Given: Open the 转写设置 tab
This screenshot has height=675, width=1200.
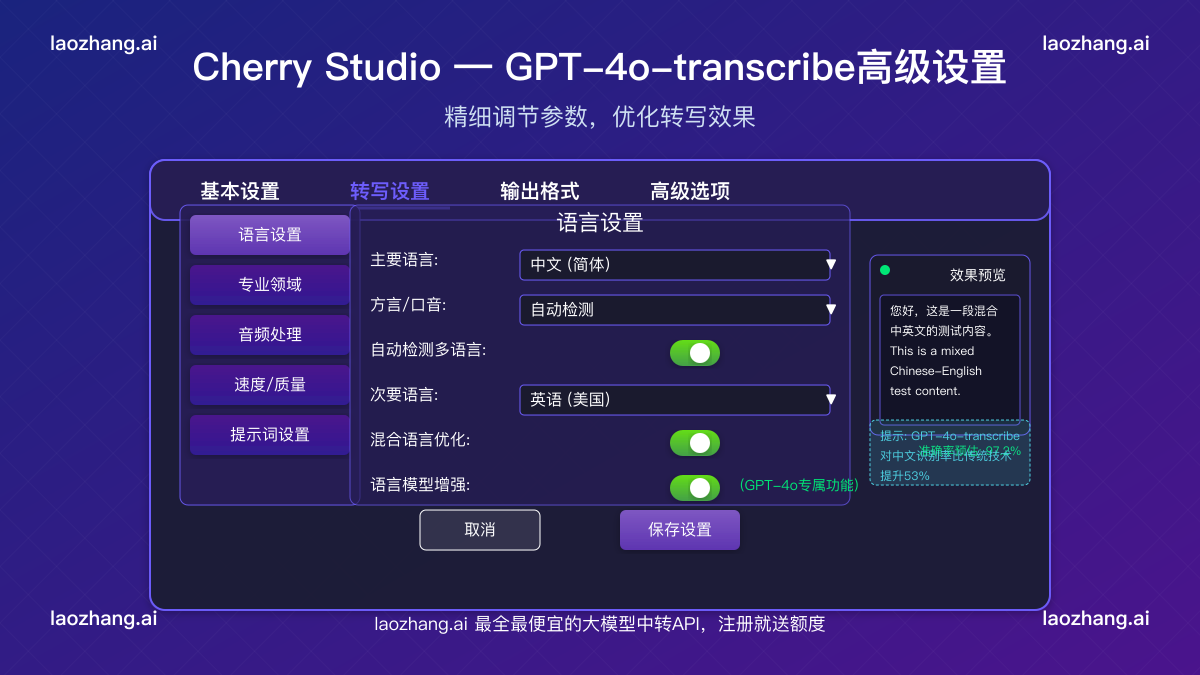Looking at the screenshot, I should click(x=390, y=191).
